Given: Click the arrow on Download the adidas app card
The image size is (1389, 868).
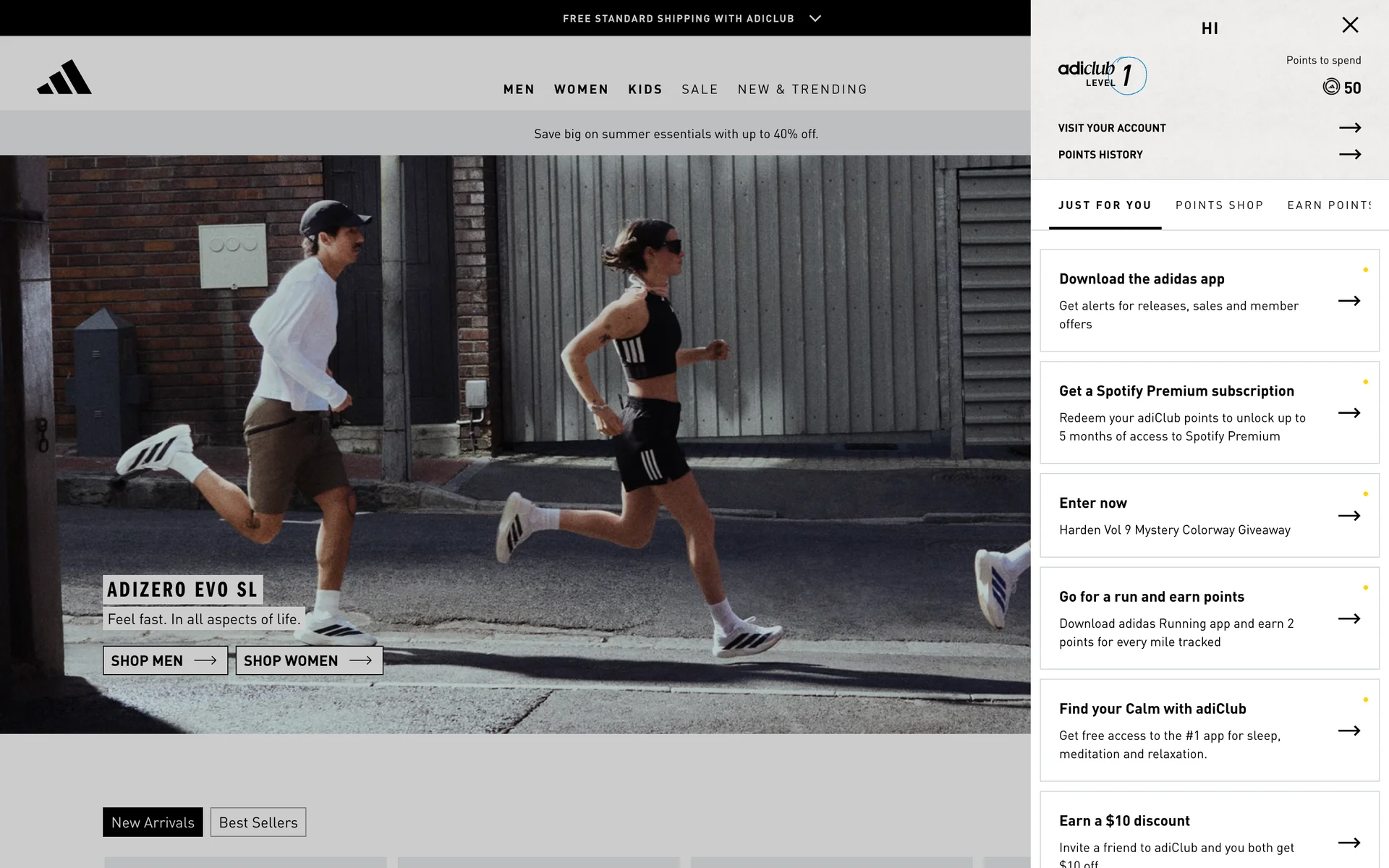Looking at the screenshot, I should pos(1348,301).
